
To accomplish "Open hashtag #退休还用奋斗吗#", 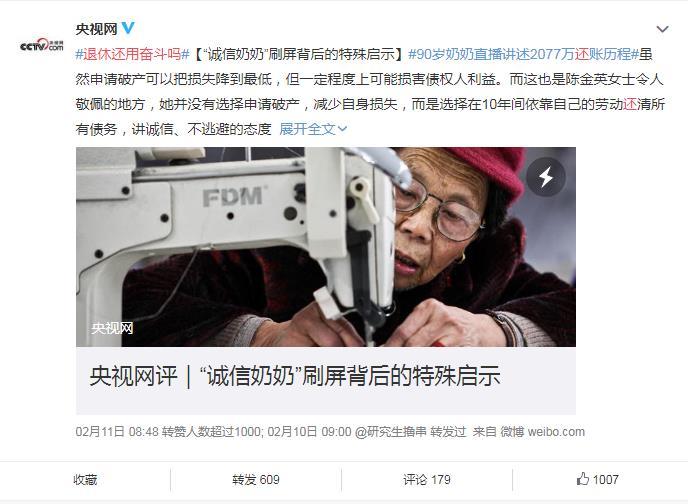I will pyautogui.click(x=132, y=54).
